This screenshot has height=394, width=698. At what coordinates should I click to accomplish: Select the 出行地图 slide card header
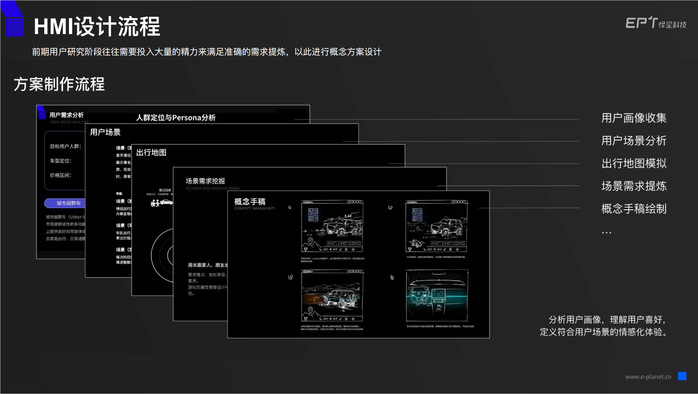[151, 152]
